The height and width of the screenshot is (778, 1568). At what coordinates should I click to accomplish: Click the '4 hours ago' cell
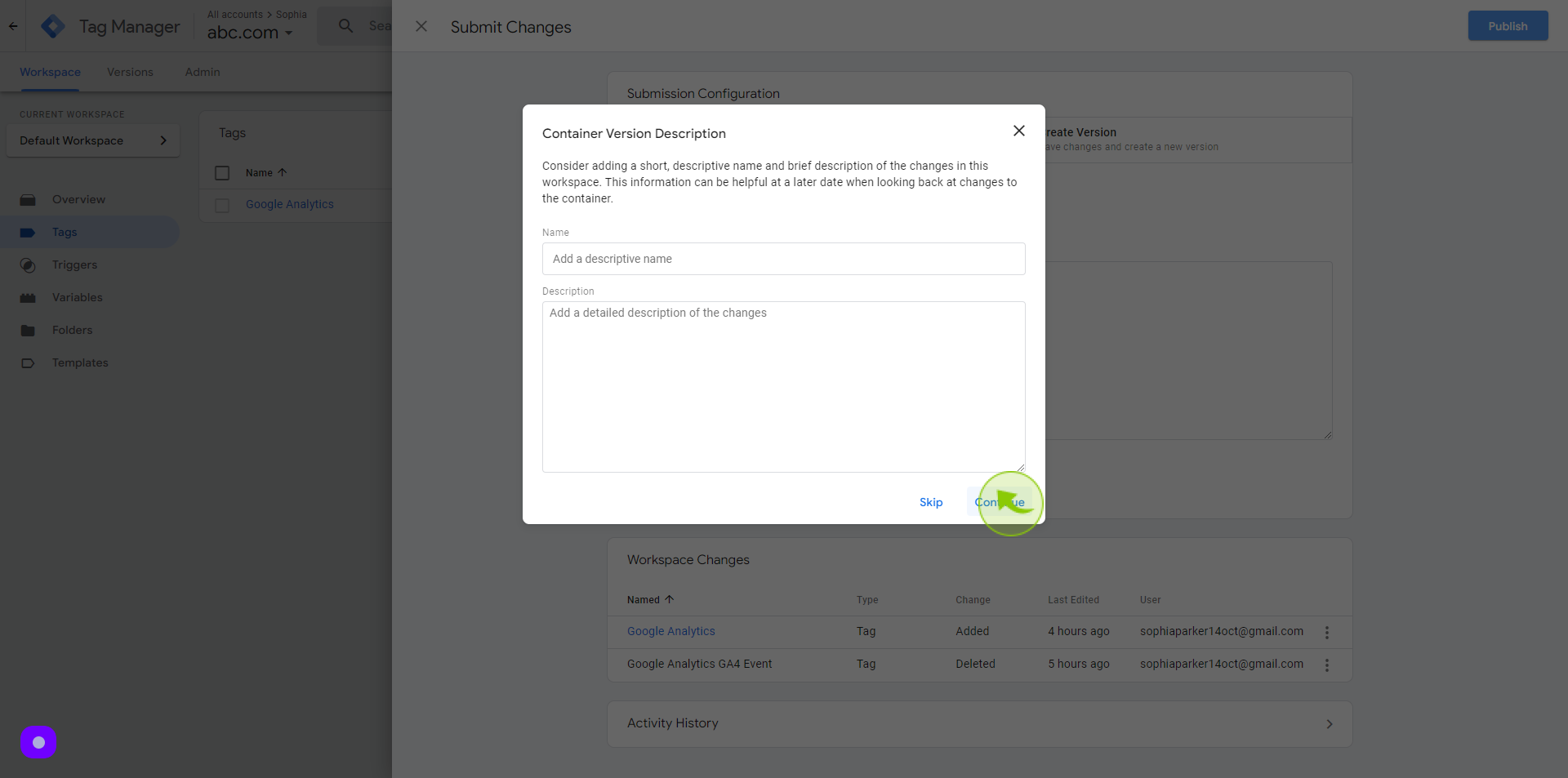point(1078,631)
